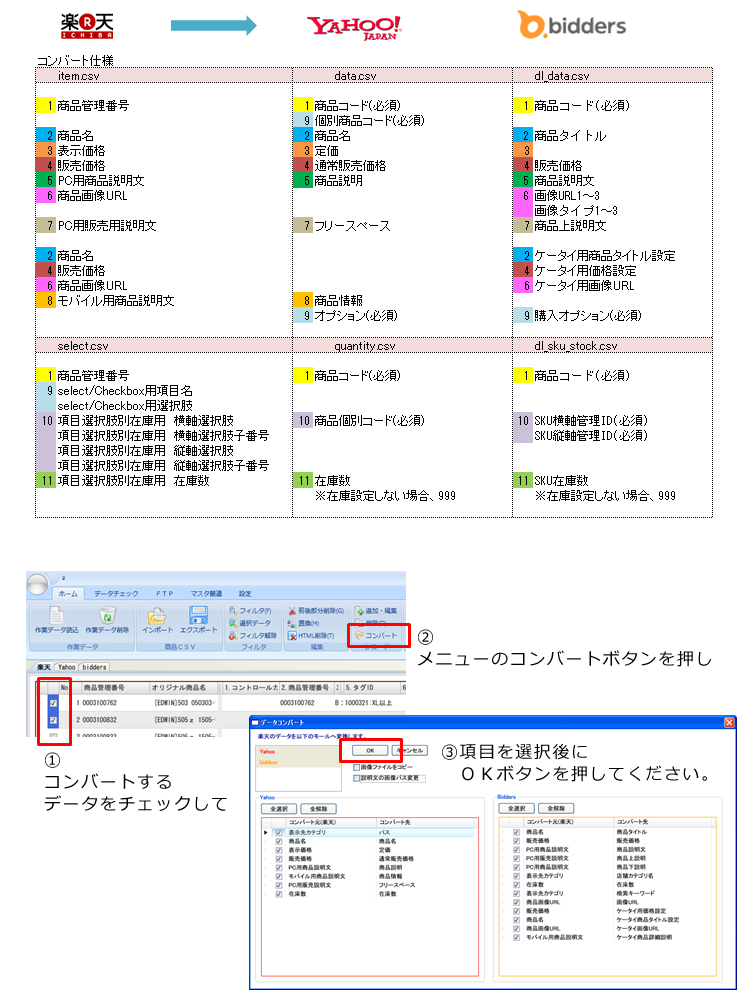Open the FTP ribbon tab
Image resolution: width=750 pixels, height=1000 pixels.
coord(165,593)
